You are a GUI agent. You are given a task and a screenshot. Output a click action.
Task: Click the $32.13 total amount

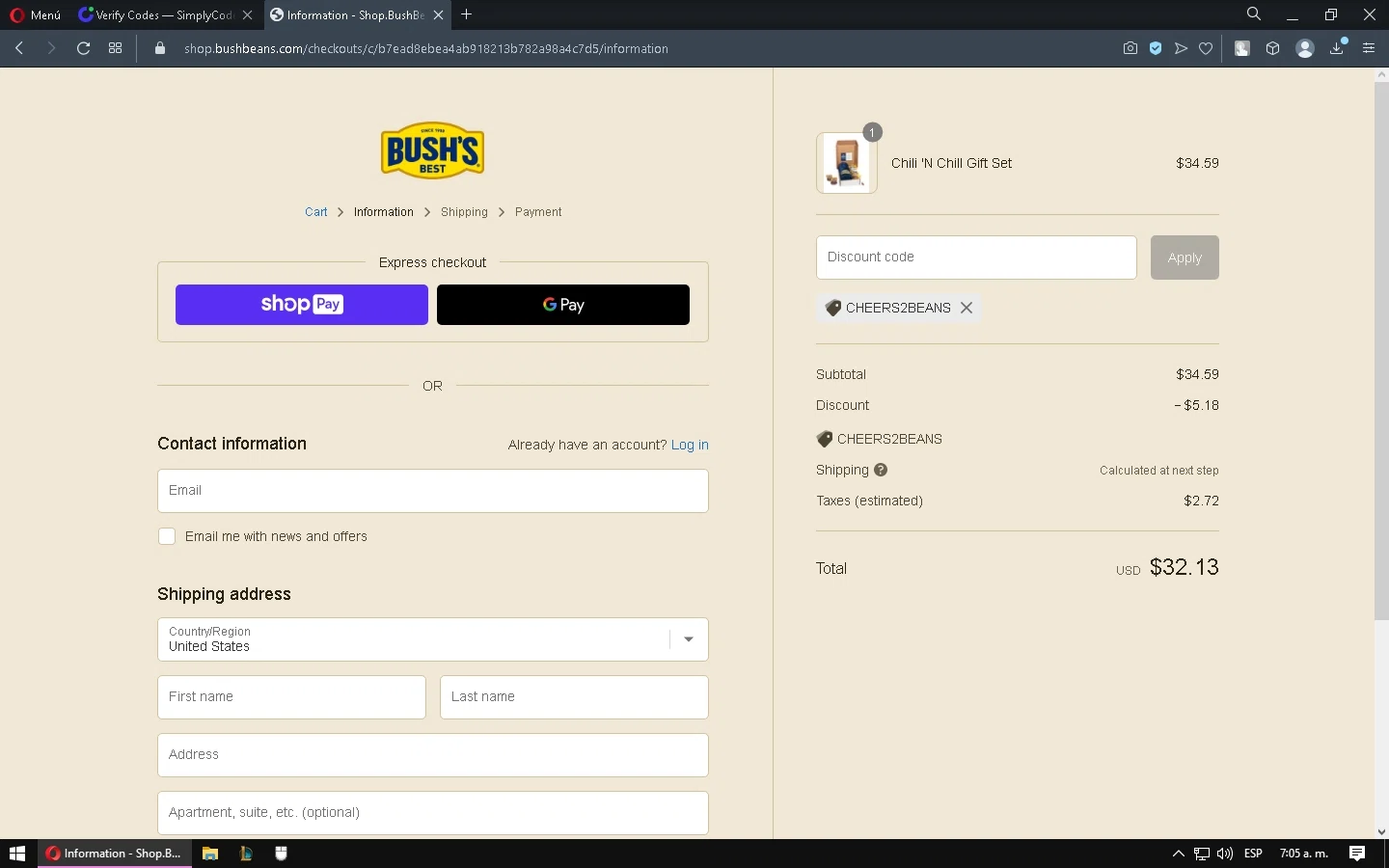(1185, 567)
